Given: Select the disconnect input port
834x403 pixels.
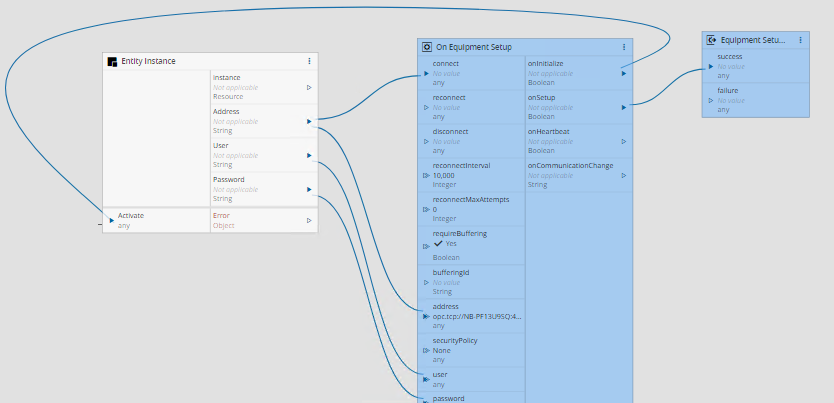Looking at the screenshot, I should click(426, 141).
